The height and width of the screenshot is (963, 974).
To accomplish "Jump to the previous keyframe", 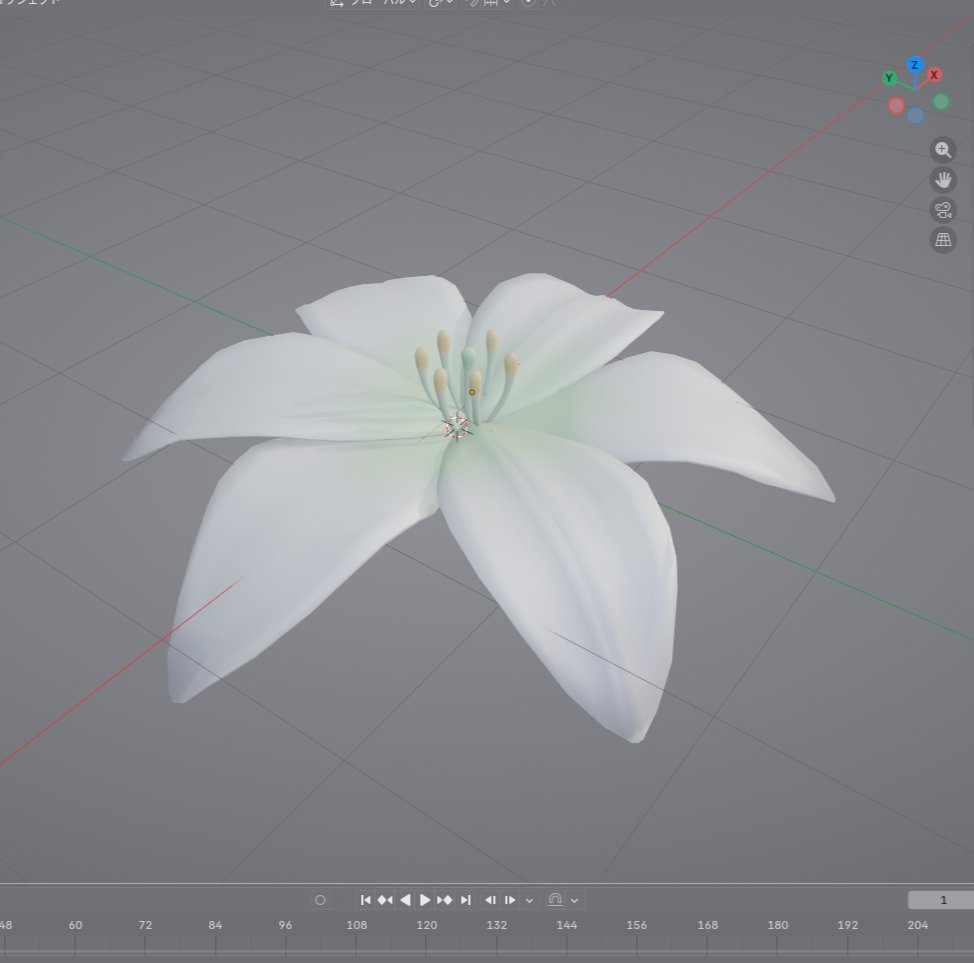I will pos(385,900).
